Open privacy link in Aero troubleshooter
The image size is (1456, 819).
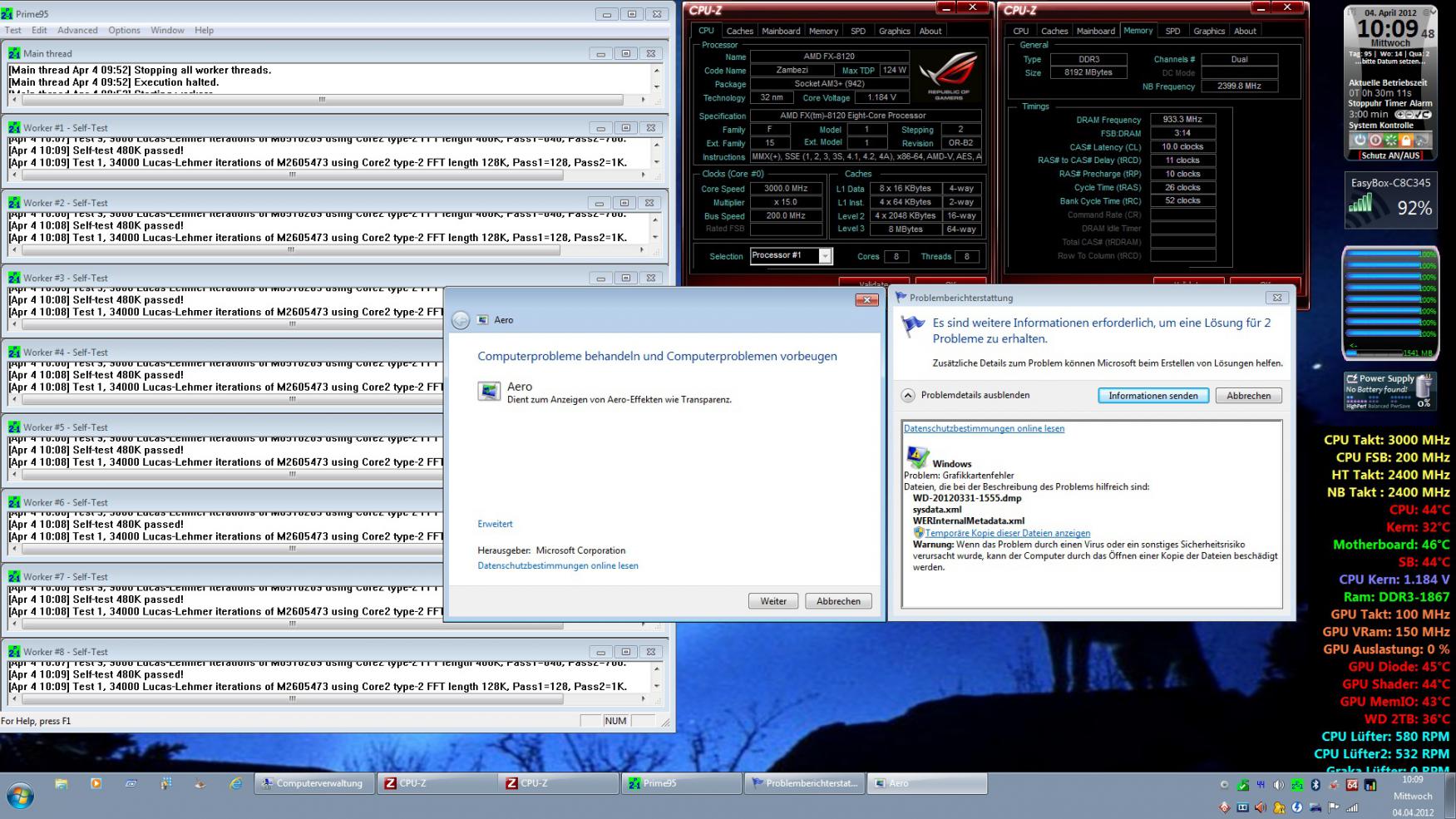pyautogui.click(x=558, y=565)
